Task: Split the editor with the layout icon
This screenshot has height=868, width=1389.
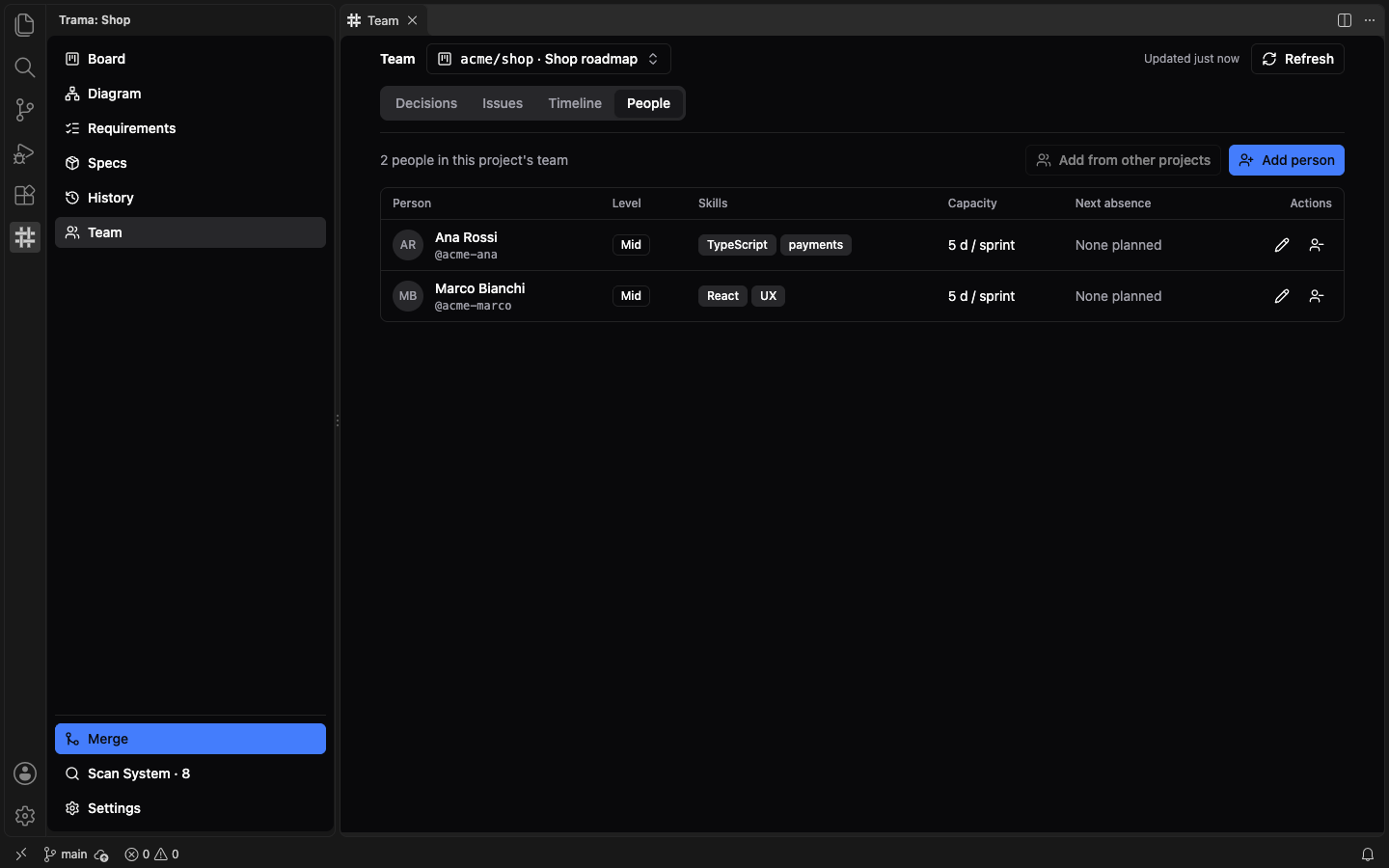Action: pos(1345,20)
